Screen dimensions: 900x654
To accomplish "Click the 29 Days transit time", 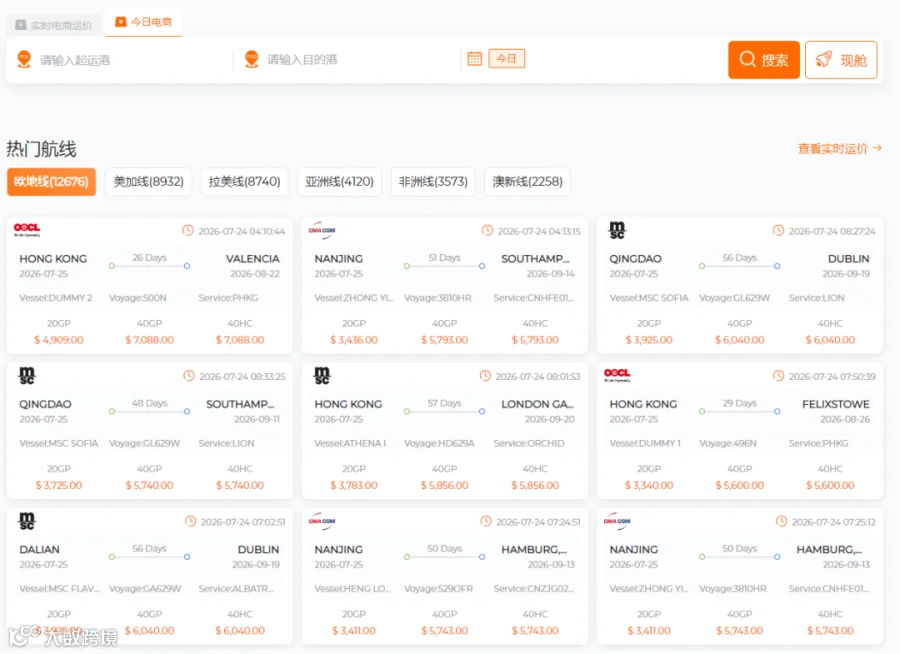I will coord(739,403).
